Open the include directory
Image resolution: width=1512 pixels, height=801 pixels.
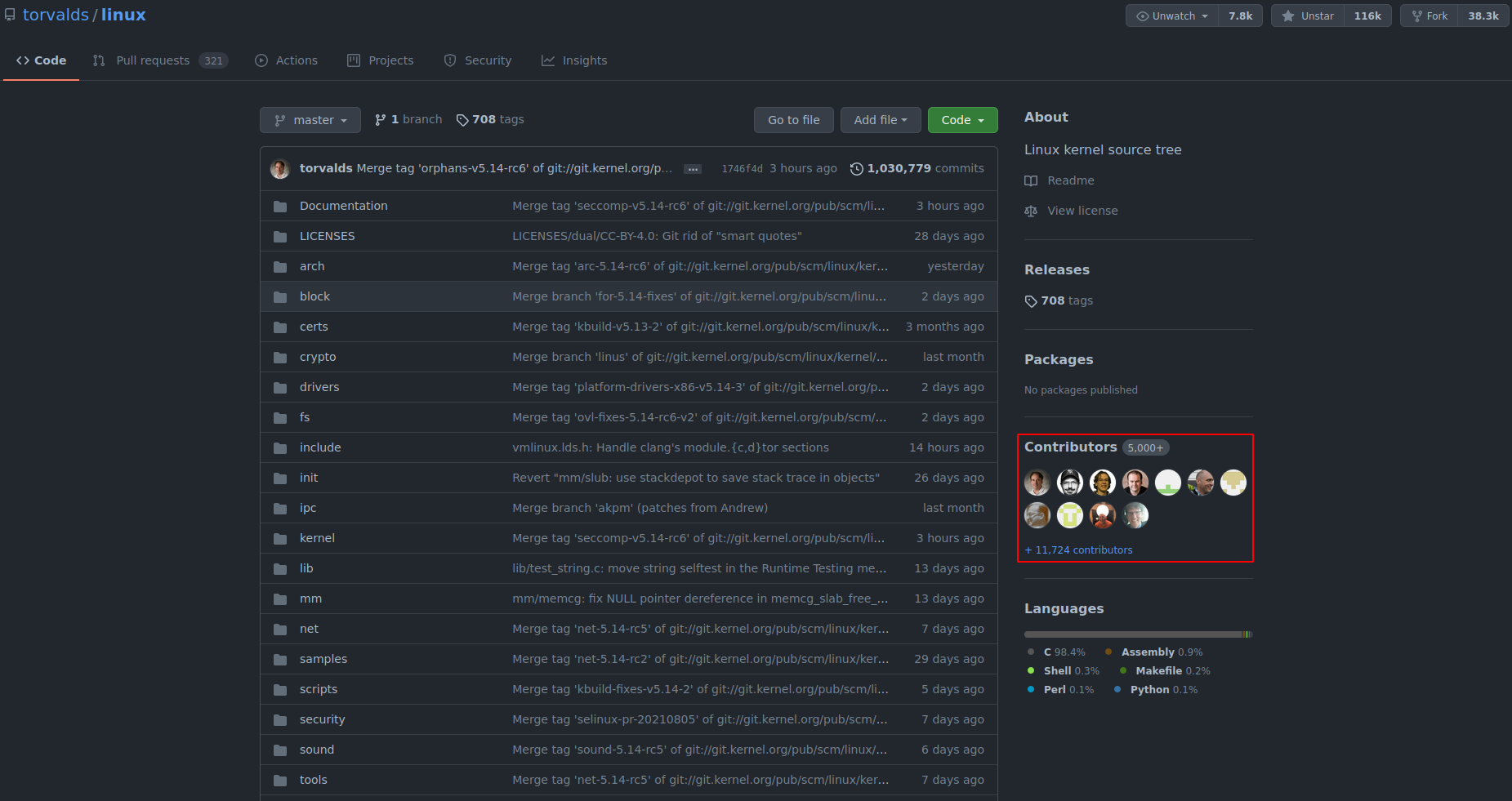pyautogui.click(x=320, y=447)
